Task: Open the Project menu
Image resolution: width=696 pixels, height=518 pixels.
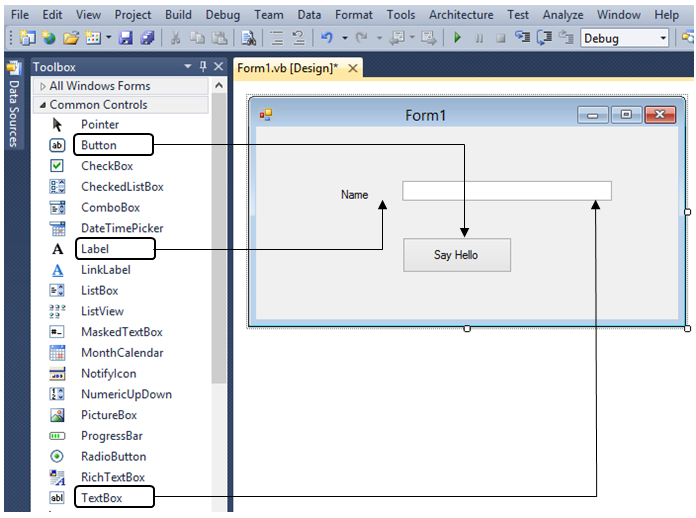Action: click(x=133, y=15)
